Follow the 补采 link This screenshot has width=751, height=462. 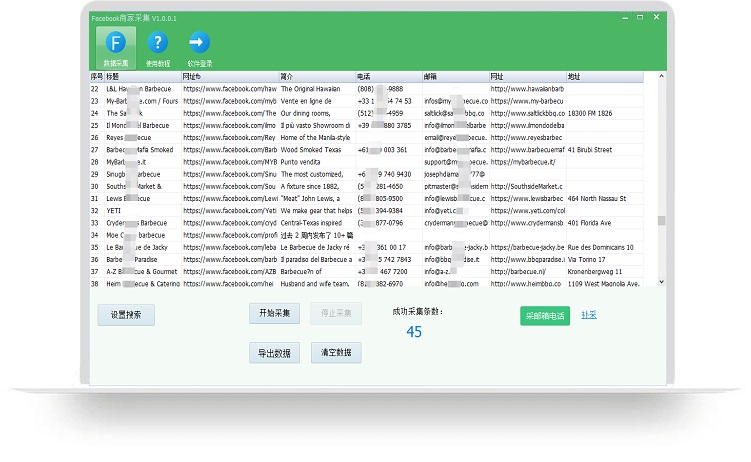(589, 315)
